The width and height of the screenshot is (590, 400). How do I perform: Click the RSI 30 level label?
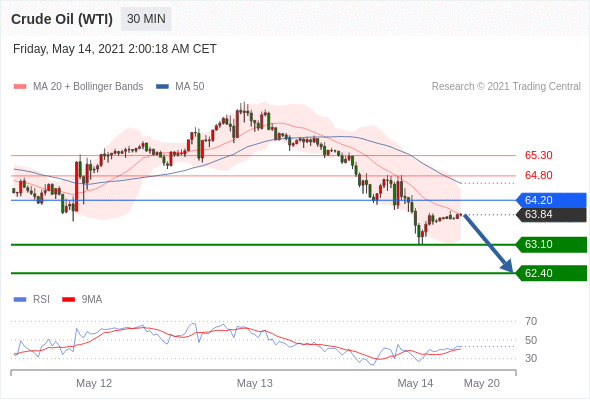531,358
